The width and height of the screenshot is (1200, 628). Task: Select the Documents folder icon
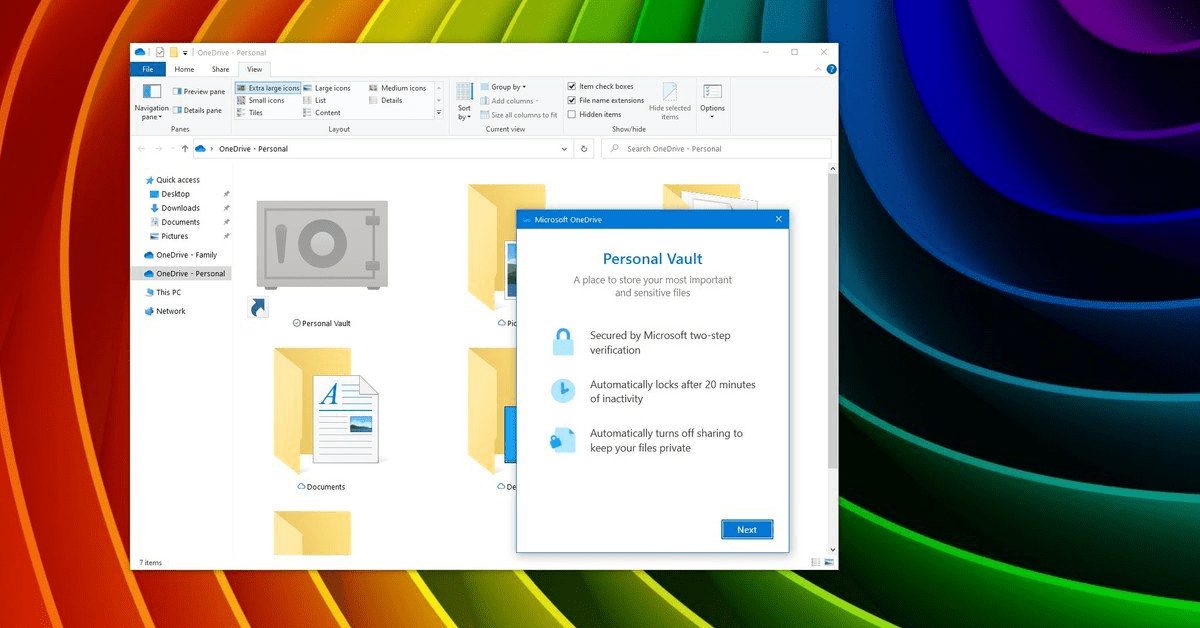point(326,412)
